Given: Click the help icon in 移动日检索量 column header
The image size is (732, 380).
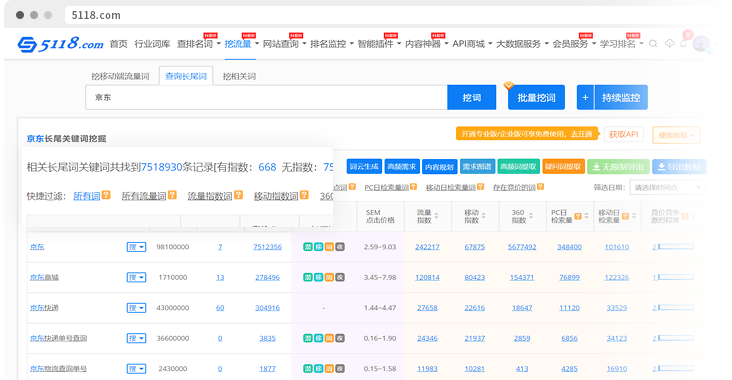Looking at the screenshot, I should pos(626,216).
